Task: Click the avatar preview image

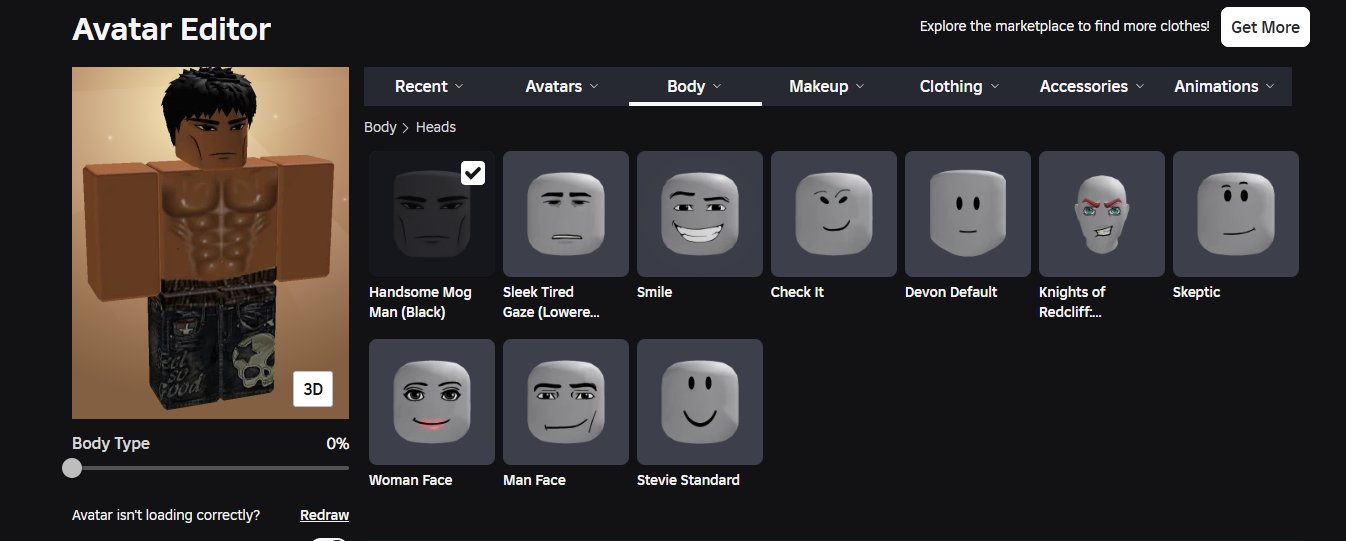Action: [210, 243]
